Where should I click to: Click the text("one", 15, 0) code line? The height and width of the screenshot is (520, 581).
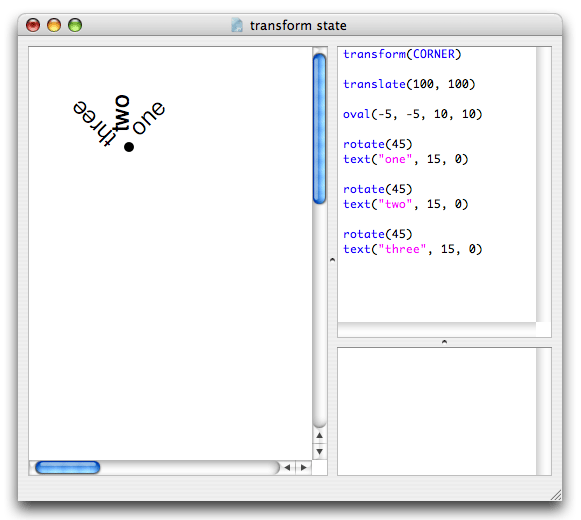(405, 159)
